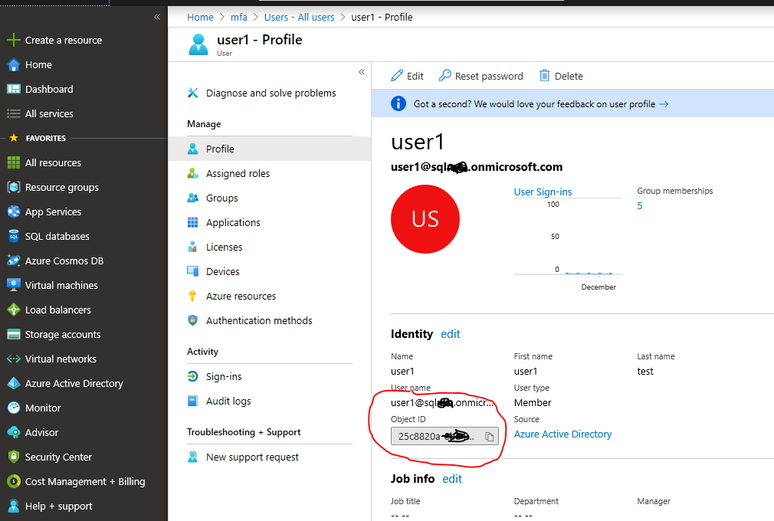Image resolution: width=774 pixels, height=521 pixels.
Task: Click the Identity edit link
Action: point(450,334)
